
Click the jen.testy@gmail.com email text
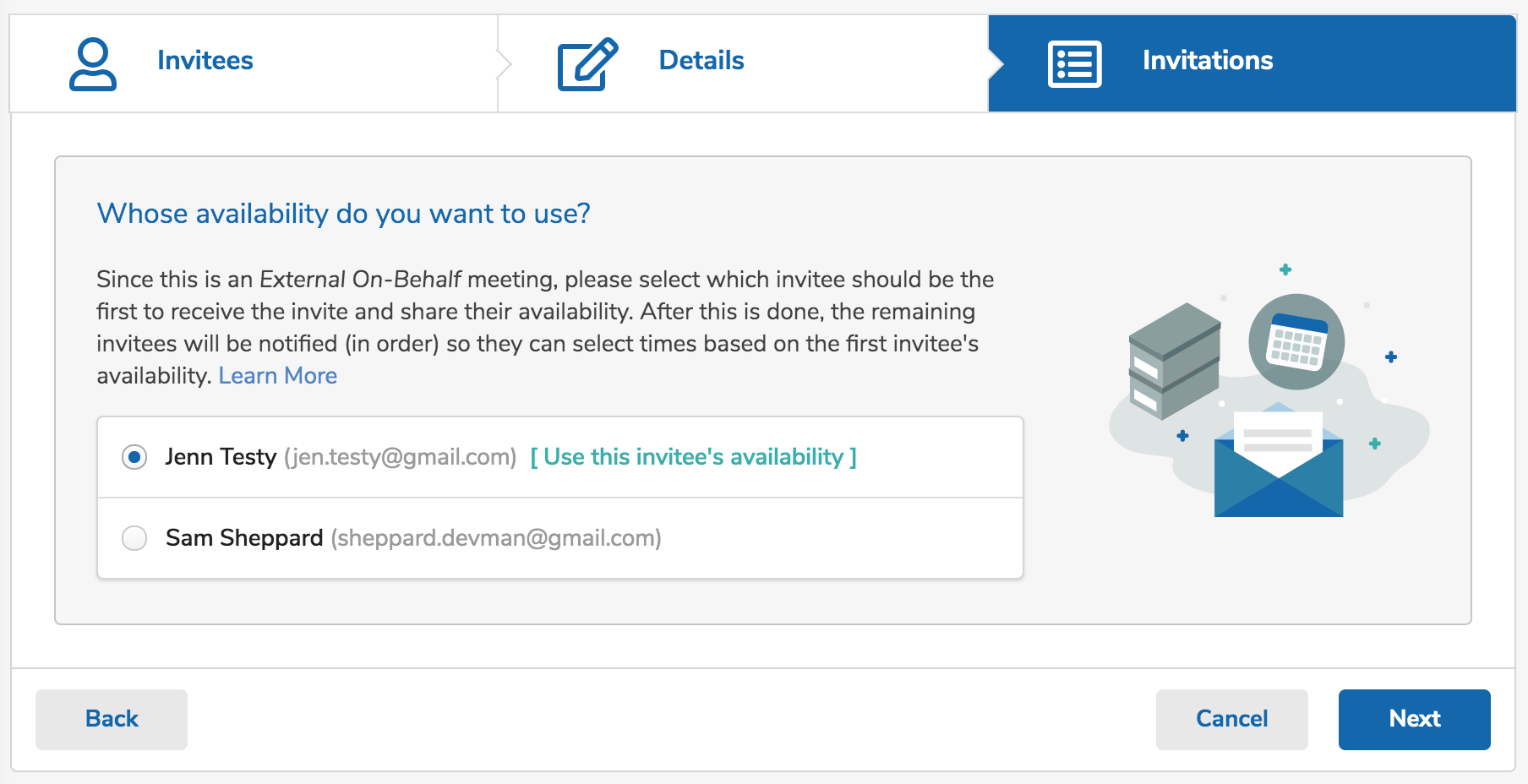pos(400,457)
